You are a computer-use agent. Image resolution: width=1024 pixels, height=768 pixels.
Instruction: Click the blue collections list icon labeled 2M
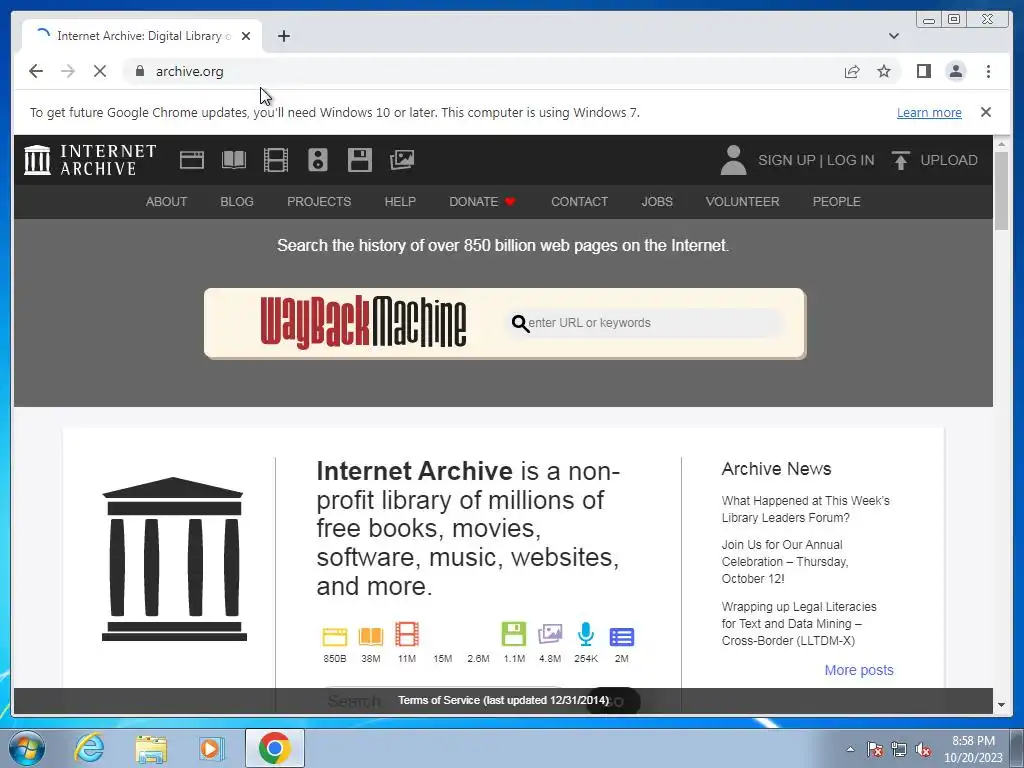(x=622, y=637)
